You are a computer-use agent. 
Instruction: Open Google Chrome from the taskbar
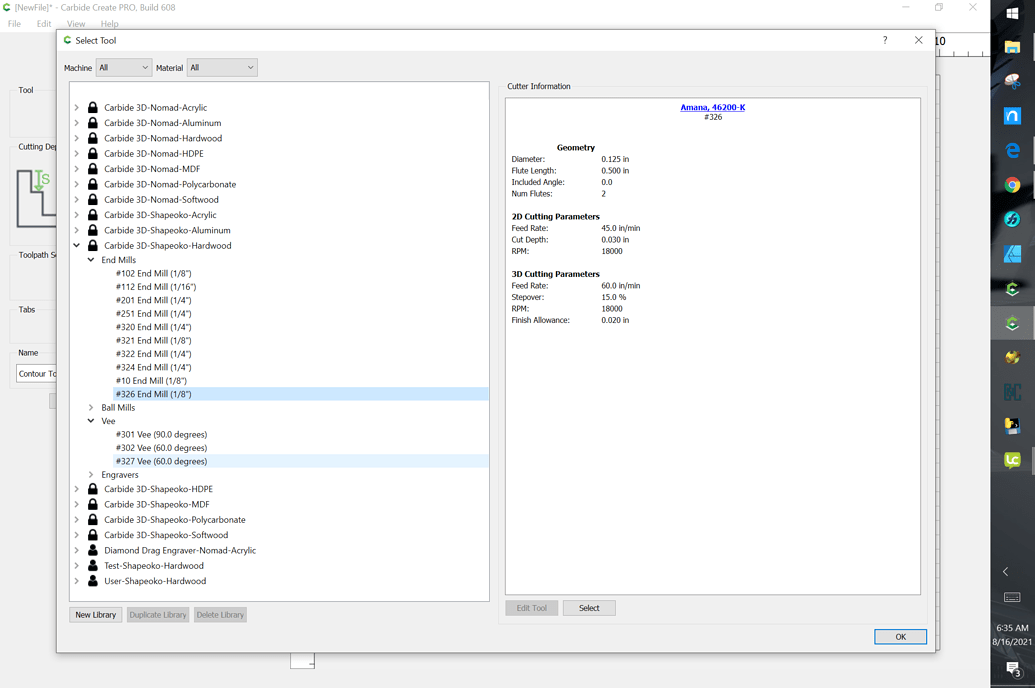point(1012,185)
